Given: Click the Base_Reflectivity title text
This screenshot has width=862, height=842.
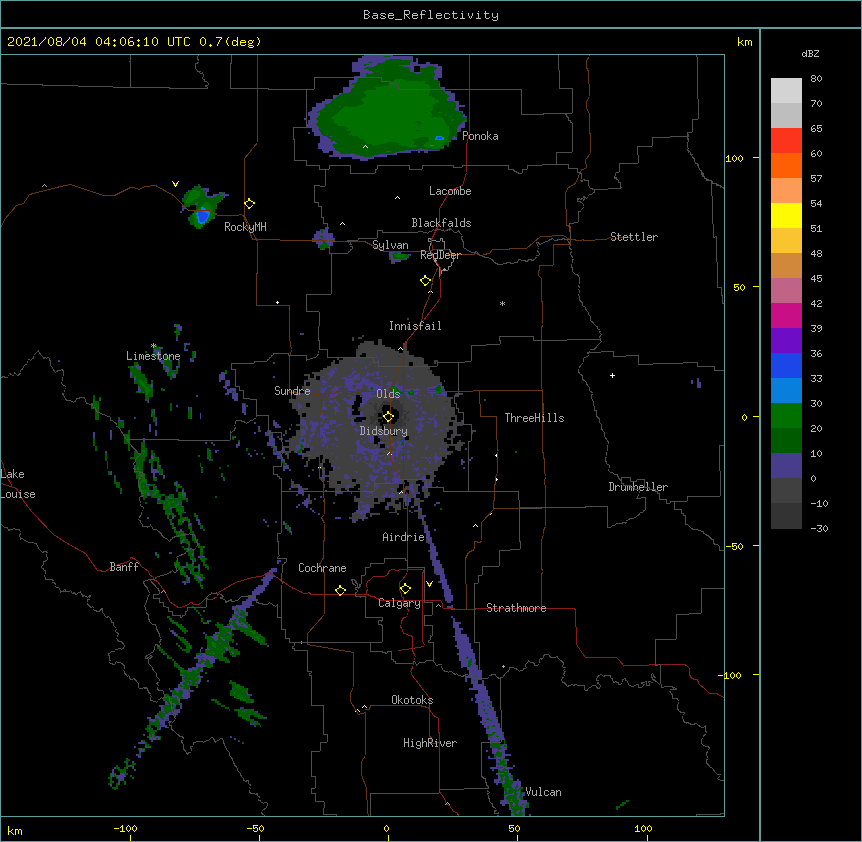Looking at the screenshot, I should click(x=431, y=15).
